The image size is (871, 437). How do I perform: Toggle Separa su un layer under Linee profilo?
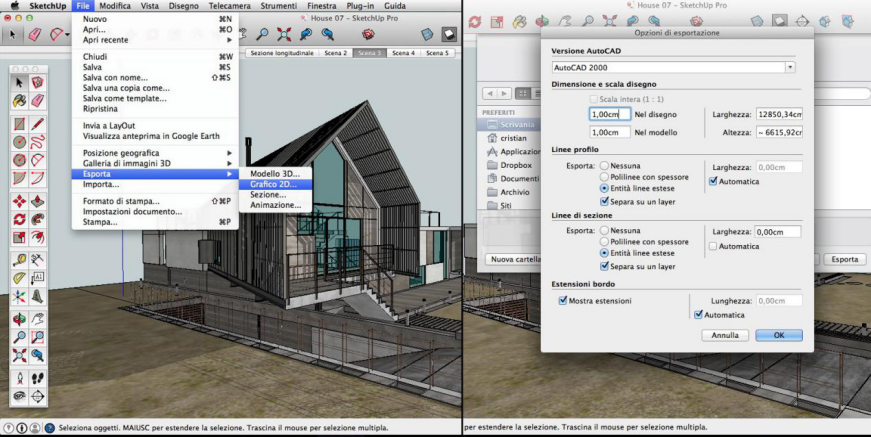[x=604, y=202]
